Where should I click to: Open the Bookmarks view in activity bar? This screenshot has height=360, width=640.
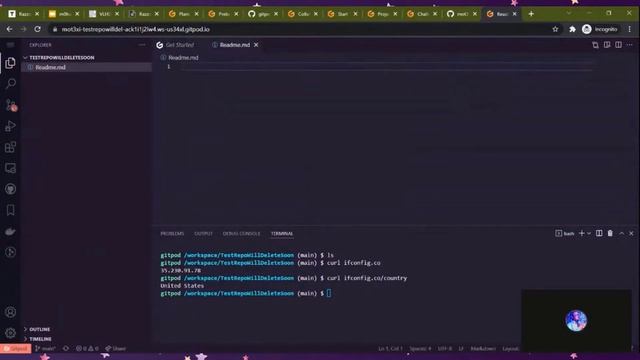(11, 210)
